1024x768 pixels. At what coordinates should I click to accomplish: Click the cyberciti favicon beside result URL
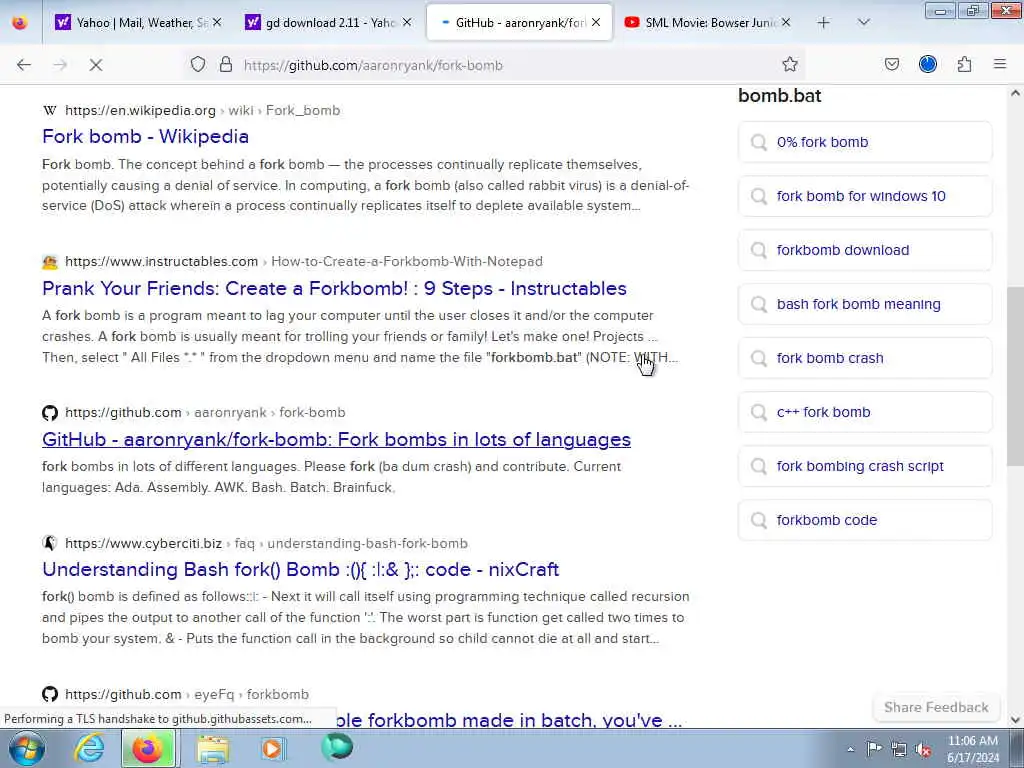click(50, 543)
